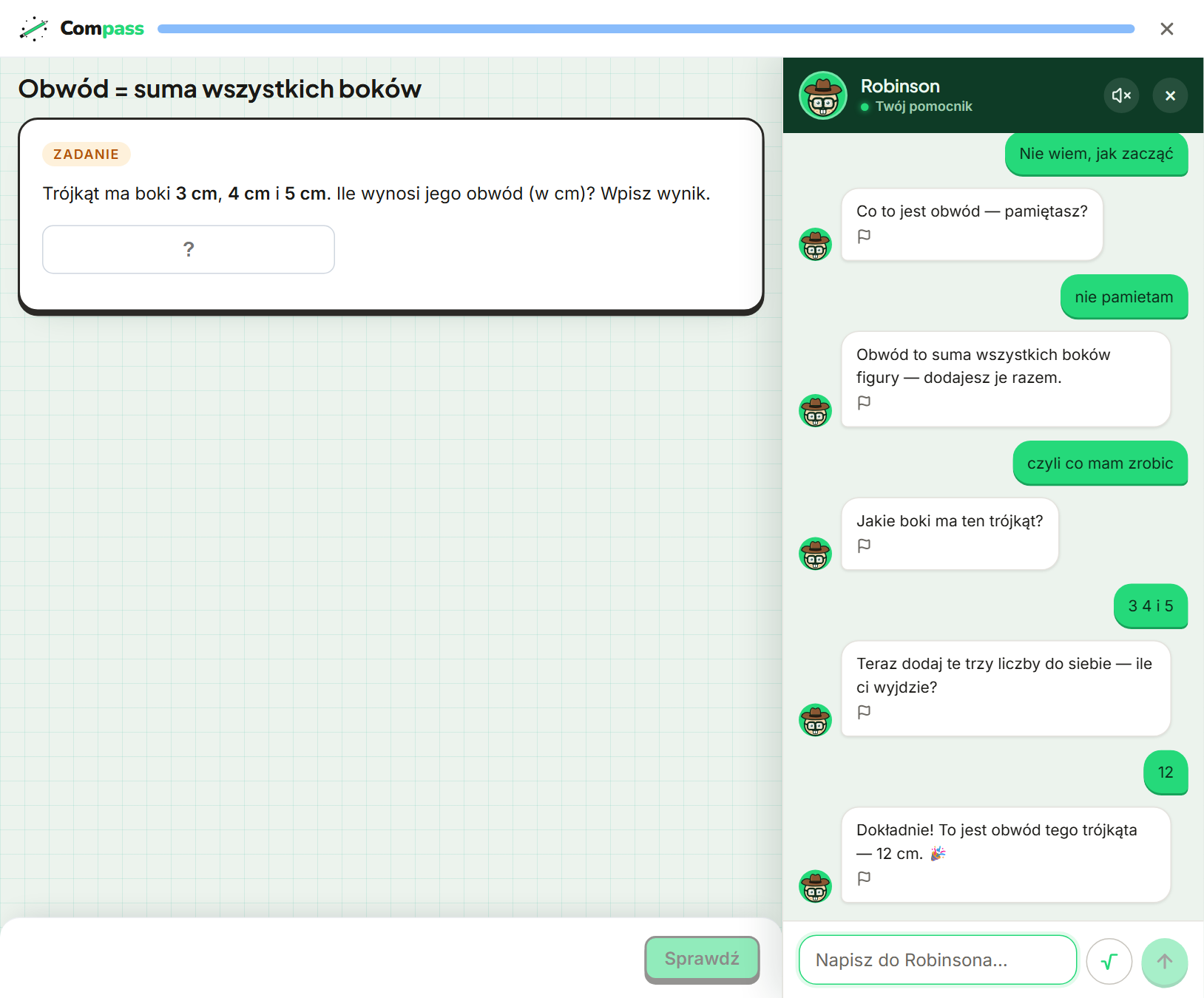Screen dimensions: 1204x998
Task: Flag the message 'Teraz dodaj te trzy liczby'
Action: tap(864, 712)
